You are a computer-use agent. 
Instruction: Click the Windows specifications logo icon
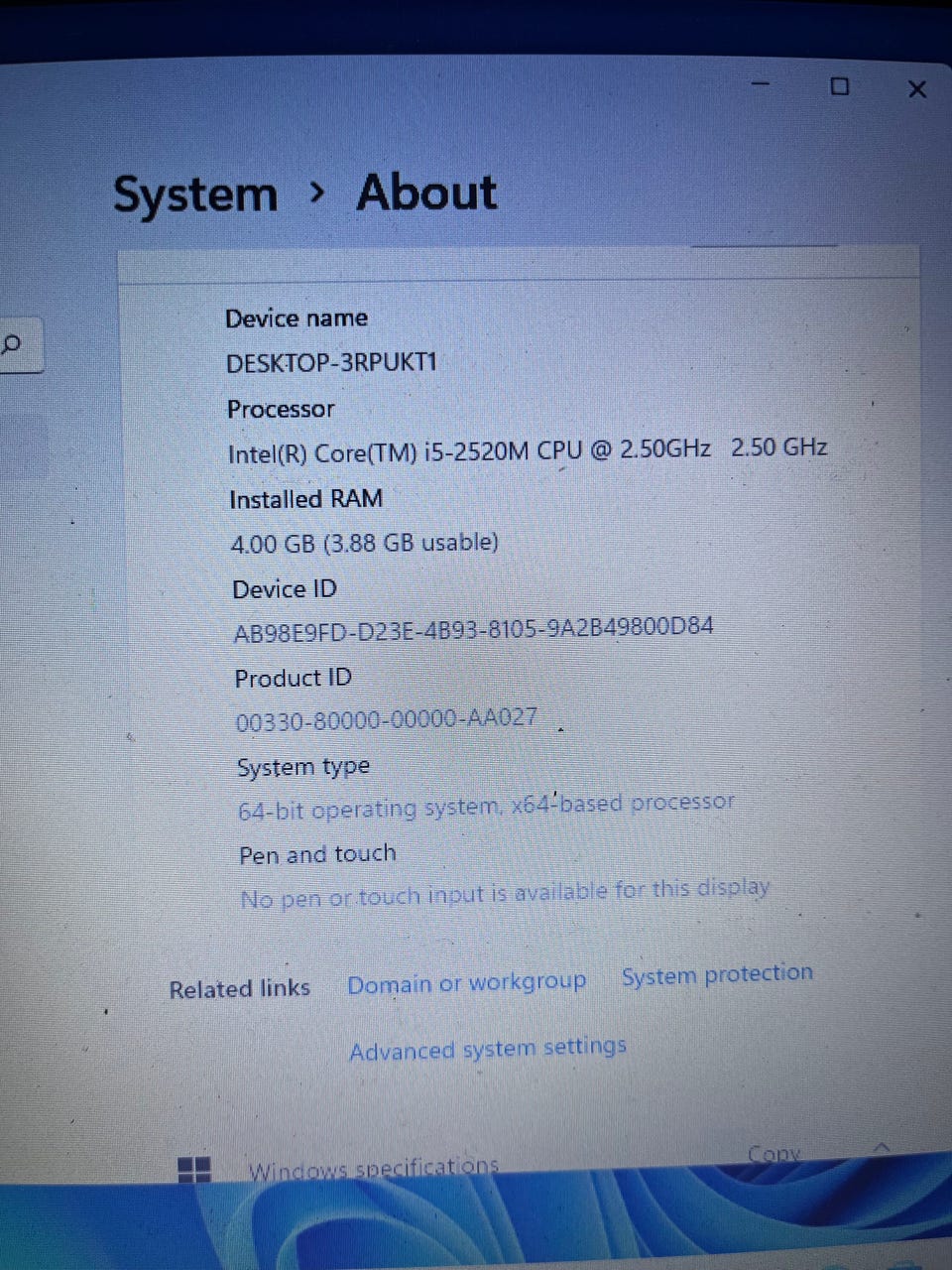click(x=194, y=1170)
